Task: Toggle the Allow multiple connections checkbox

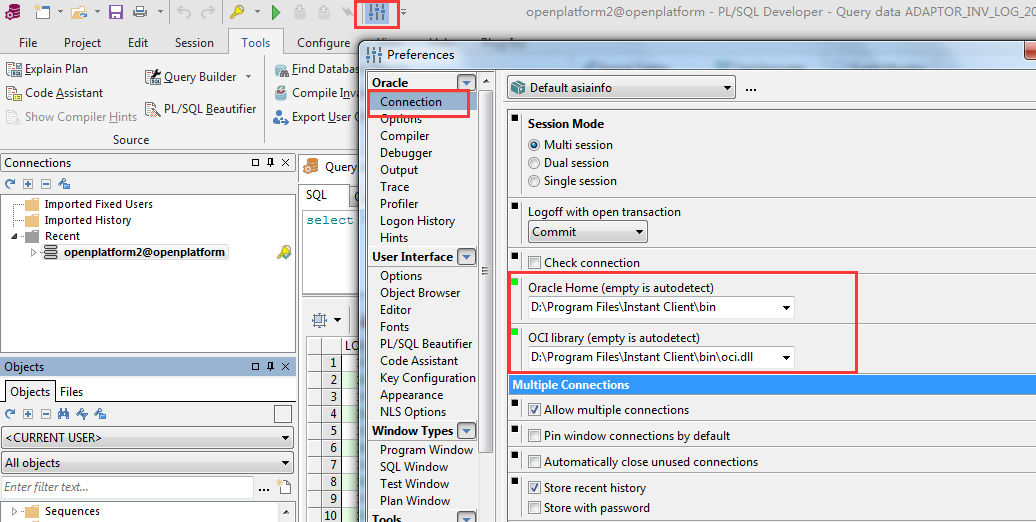Action: 535,410
